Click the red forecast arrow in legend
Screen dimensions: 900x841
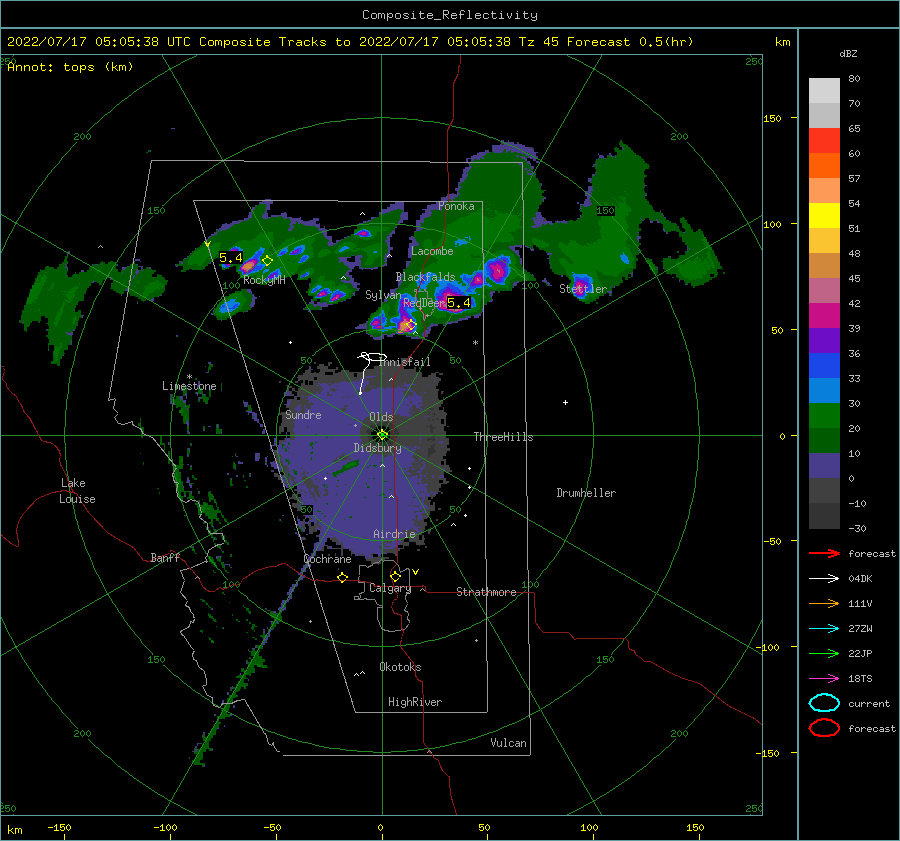point(824,553)
